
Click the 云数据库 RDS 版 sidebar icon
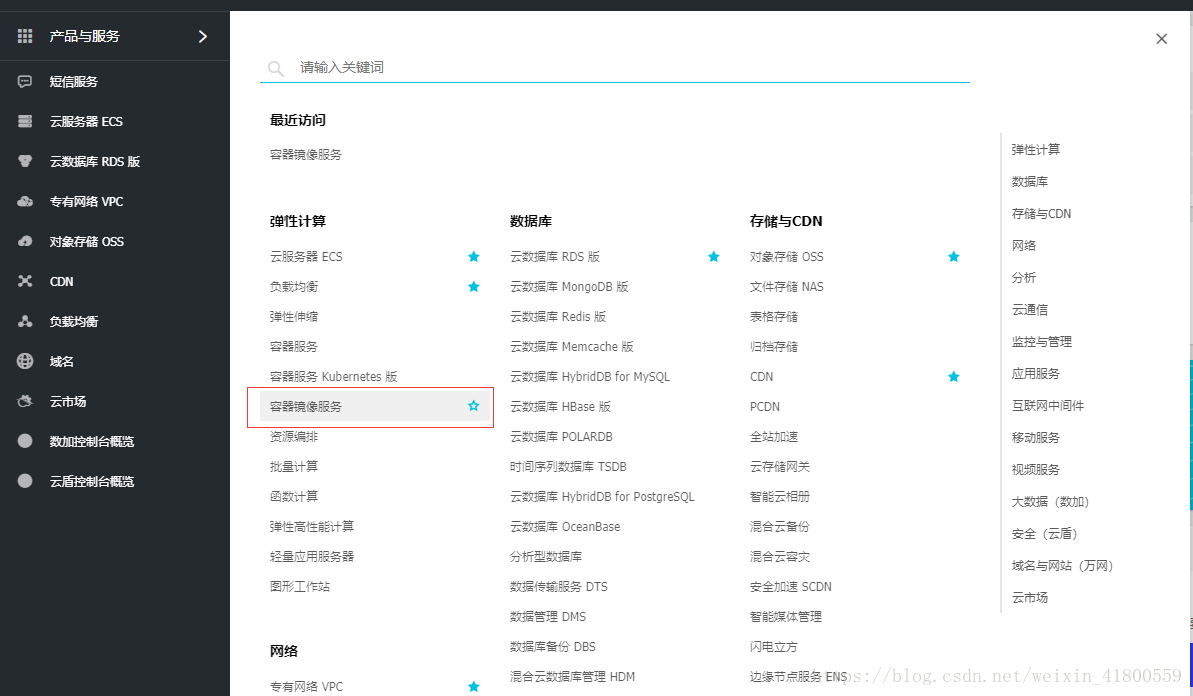pos(25,161)
